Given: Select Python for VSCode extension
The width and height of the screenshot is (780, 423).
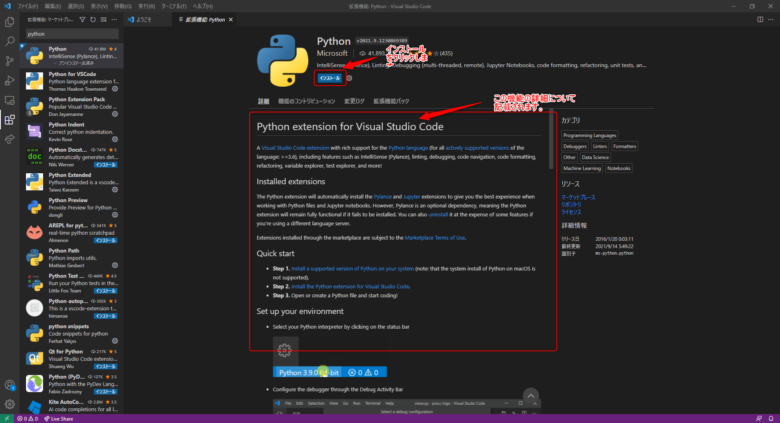Looking at the screenshot, I should click(x=72, y=81).
